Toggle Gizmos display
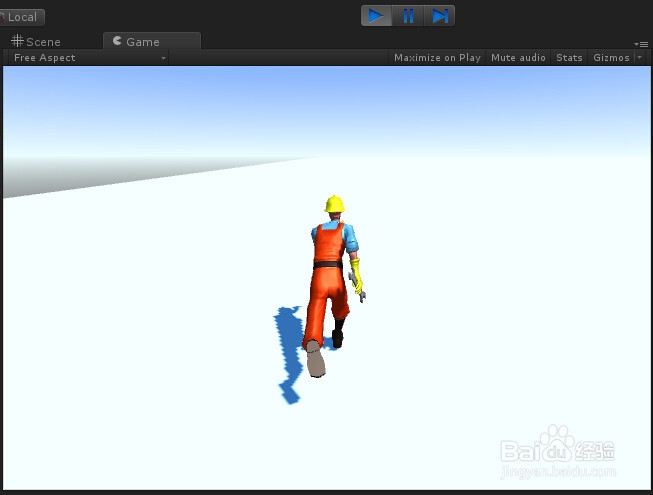 point(611,58)
